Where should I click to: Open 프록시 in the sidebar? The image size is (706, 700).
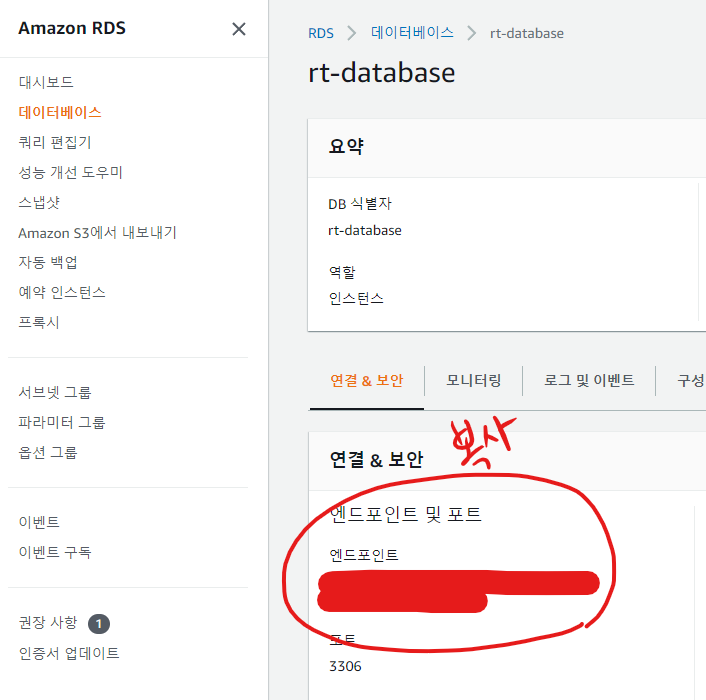click(39, 322)
